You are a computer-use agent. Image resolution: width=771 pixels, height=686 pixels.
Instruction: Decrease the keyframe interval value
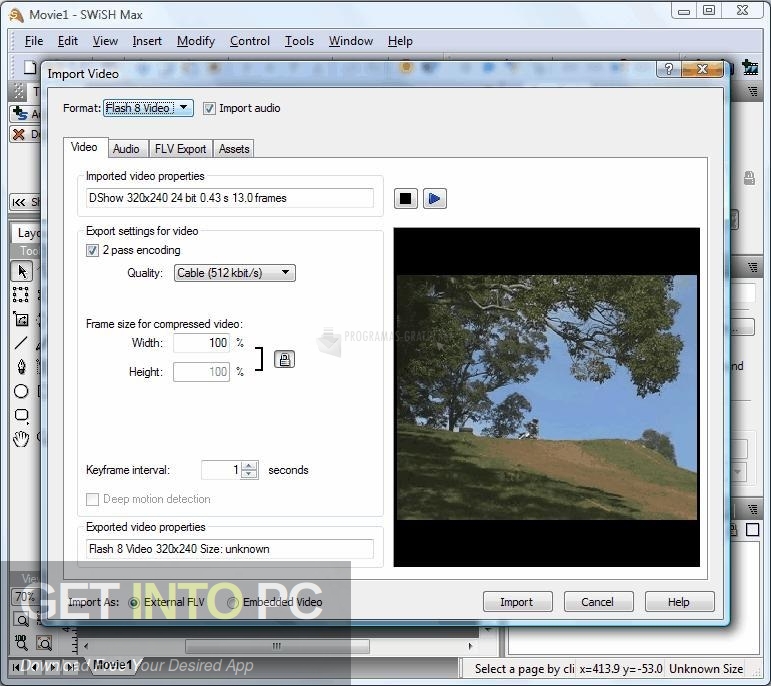pos(250,475)
